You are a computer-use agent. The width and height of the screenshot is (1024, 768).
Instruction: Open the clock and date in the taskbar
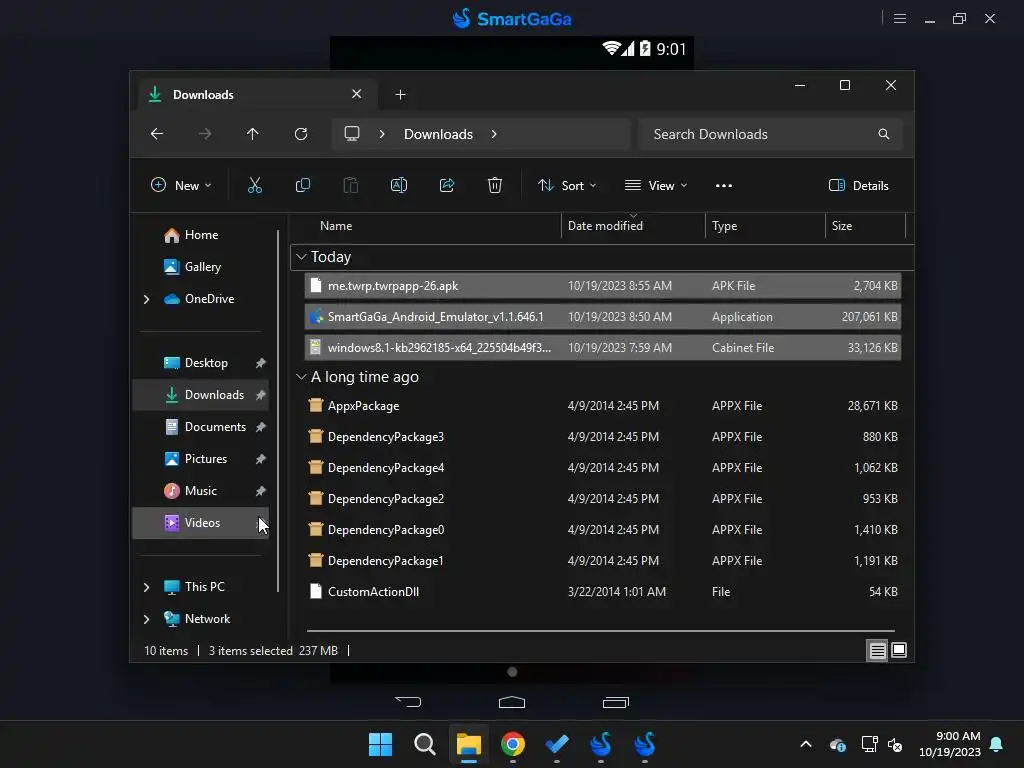point(950,744)
